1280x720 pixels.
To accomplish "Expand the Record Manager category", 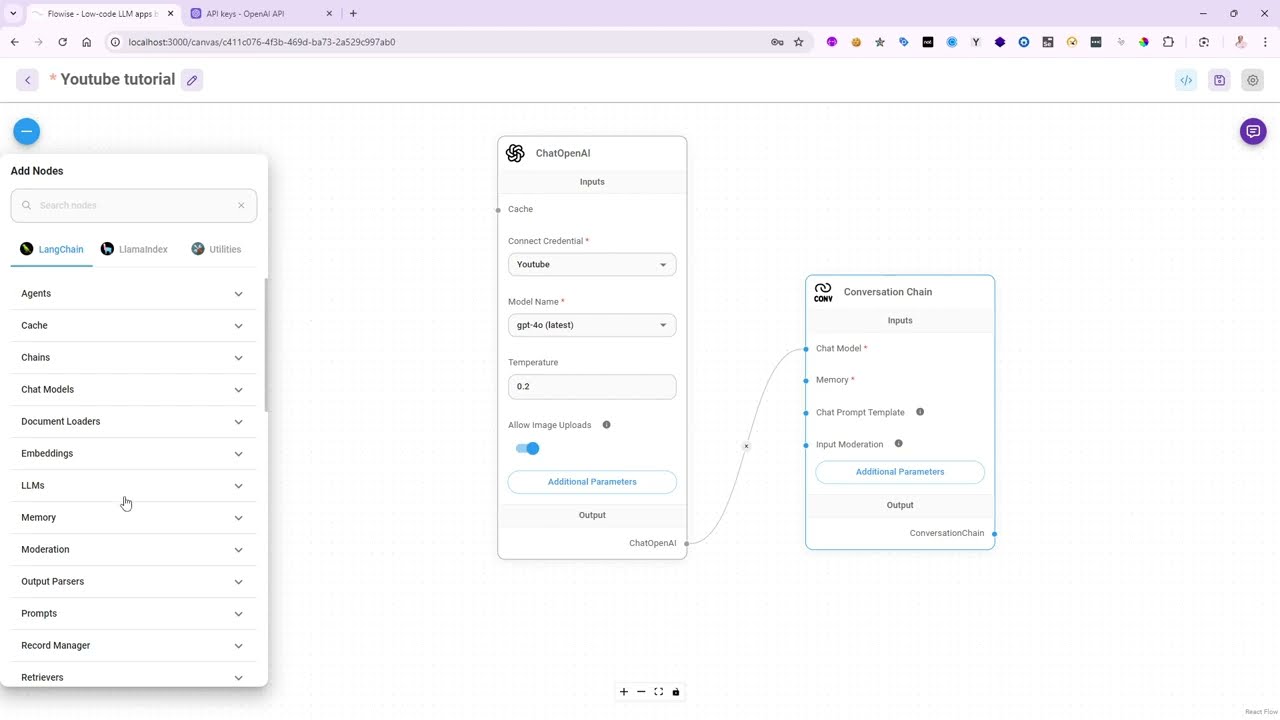I will coord(133,646).
